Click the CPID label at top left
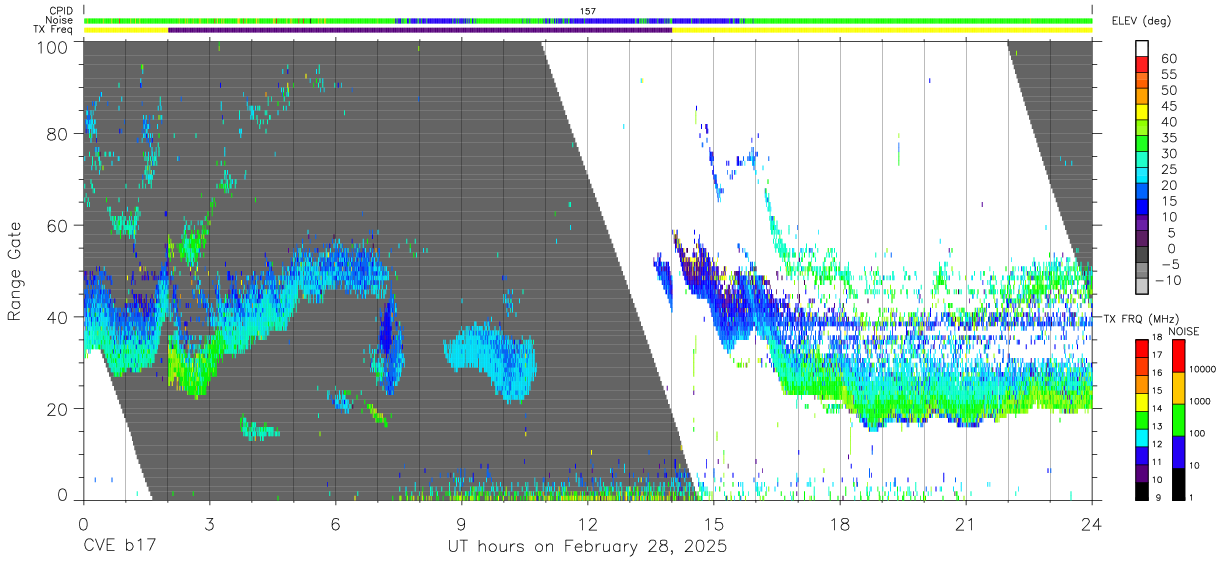This screenshot has height=567, width=1228. tap(61, 11)
